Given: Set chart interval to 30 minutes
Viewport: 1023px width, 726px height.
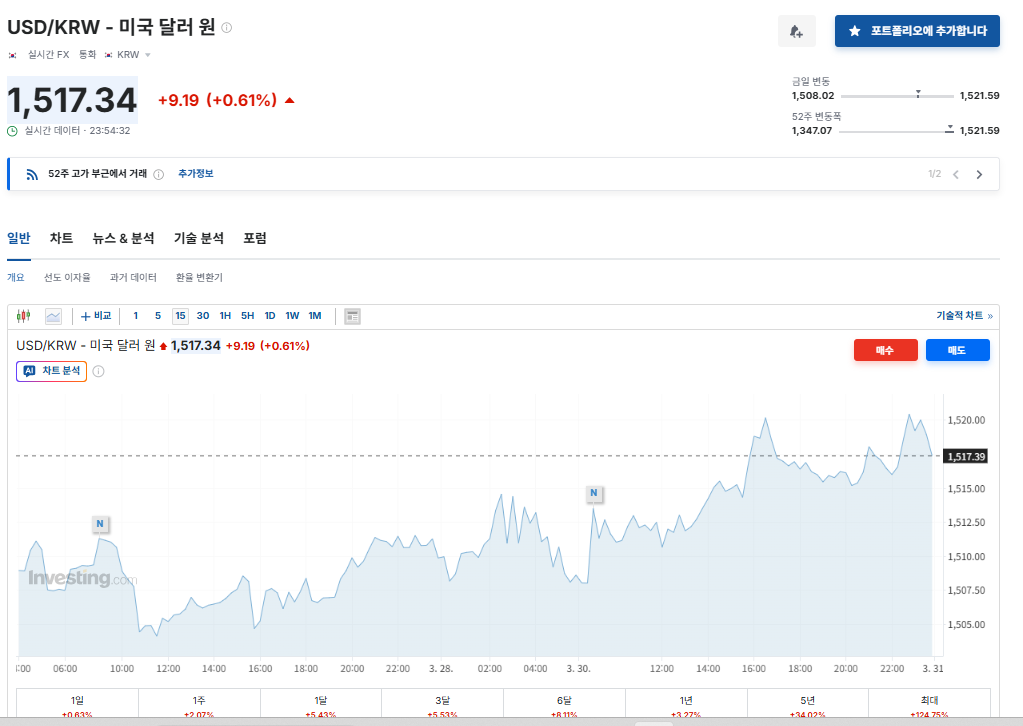Looking at the screenshot, I should pyautogui.click(x=203, y=316).
